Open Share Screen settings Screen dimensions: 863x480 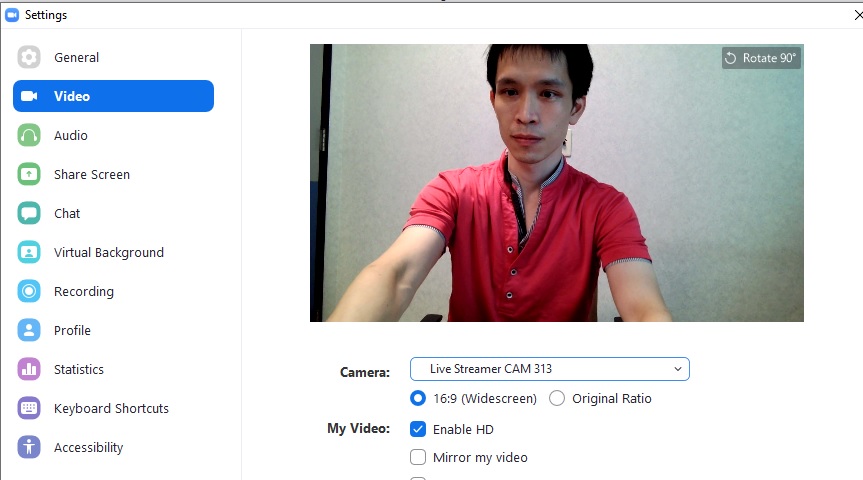click(113, 174)
